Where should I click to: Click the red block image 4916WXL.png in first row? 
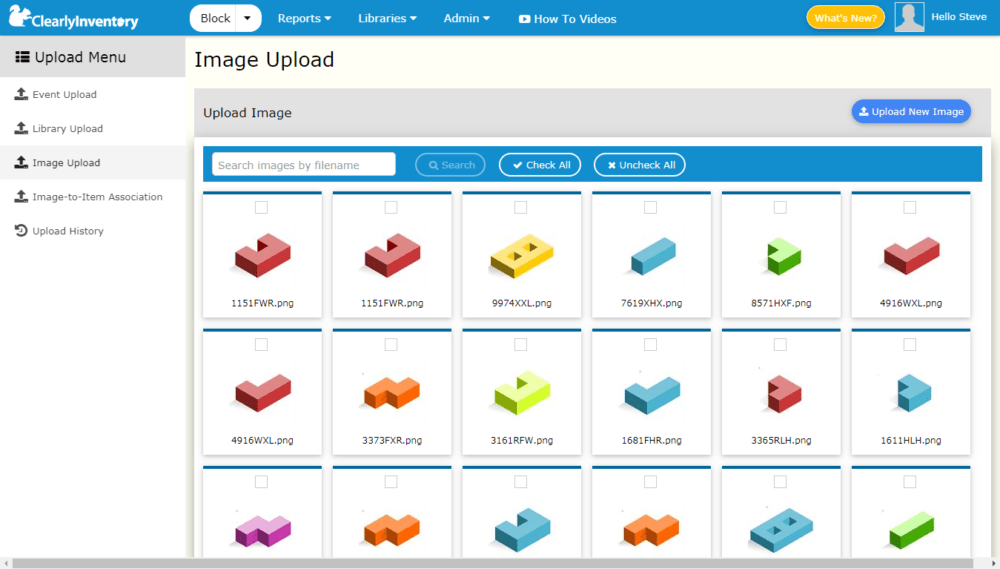[x=911, y=255]
